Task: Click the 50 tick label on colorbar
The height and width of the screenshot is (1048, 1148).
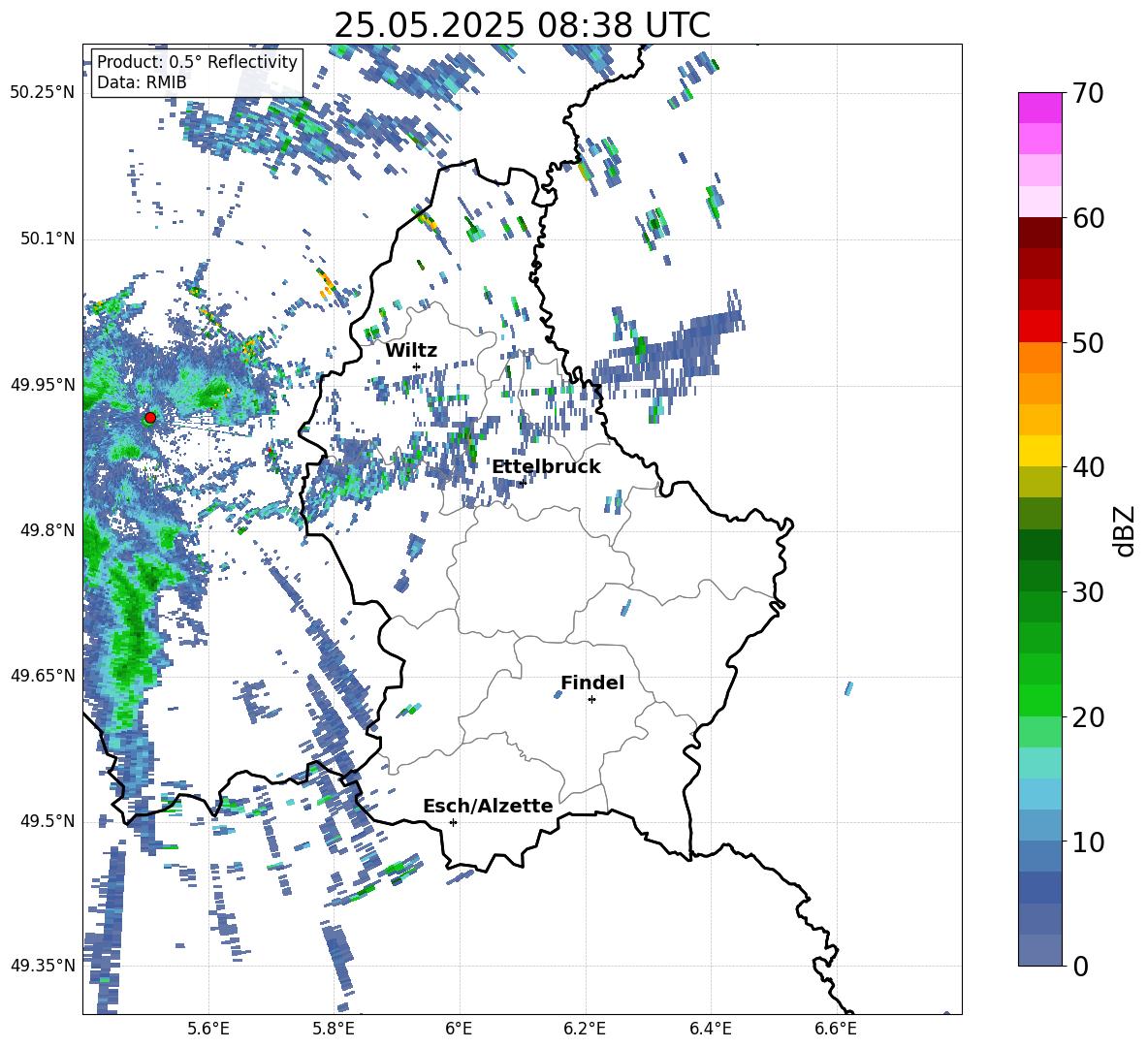Action: point(1087,342)
